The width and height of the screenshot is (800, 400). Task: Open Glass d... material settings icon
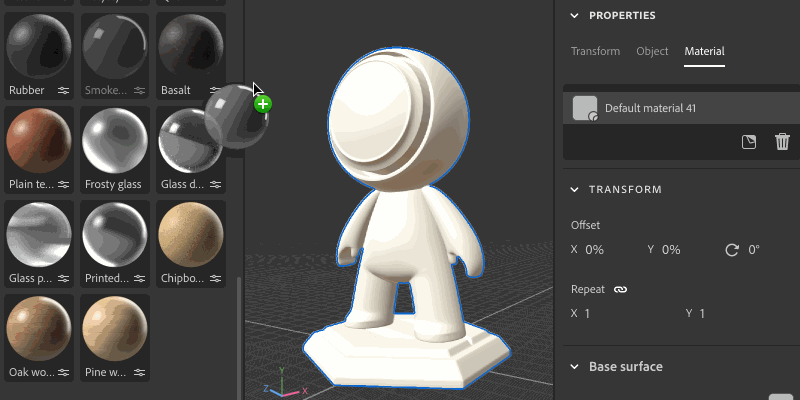tap(215, 184)
